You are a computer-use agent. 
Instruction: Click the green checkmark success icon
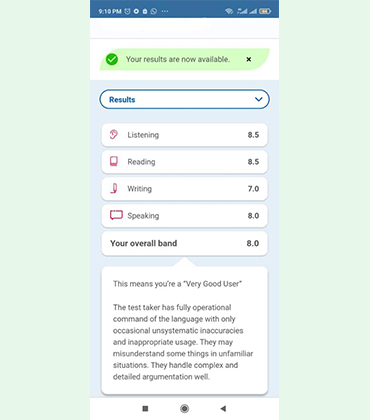(x=112, y=60)
